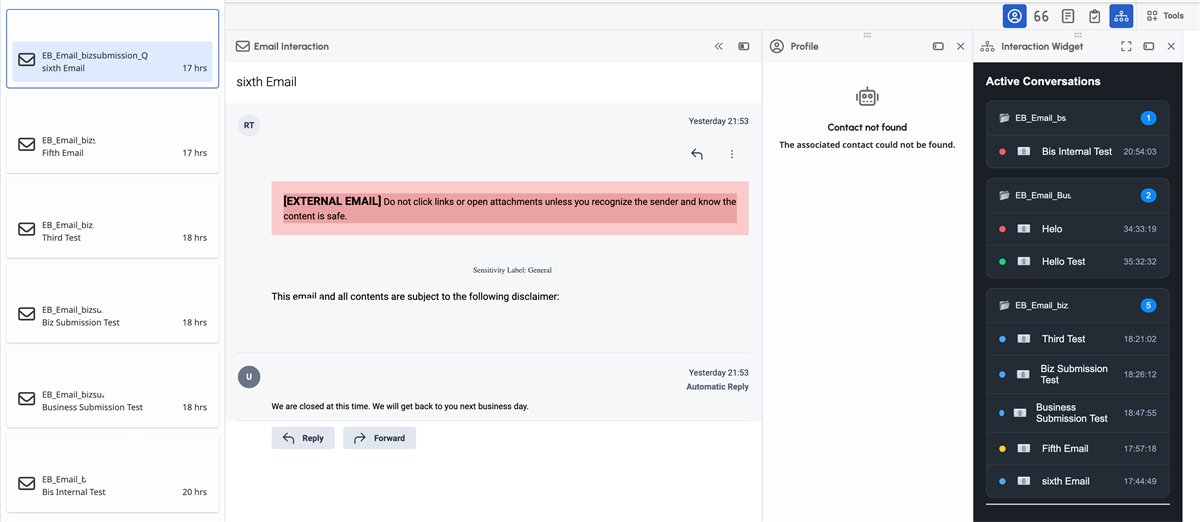Viewport: 1200px width, 522px height.
Task: Click envelope icon of Bis Internal Test card
Action: click(27, 485)
